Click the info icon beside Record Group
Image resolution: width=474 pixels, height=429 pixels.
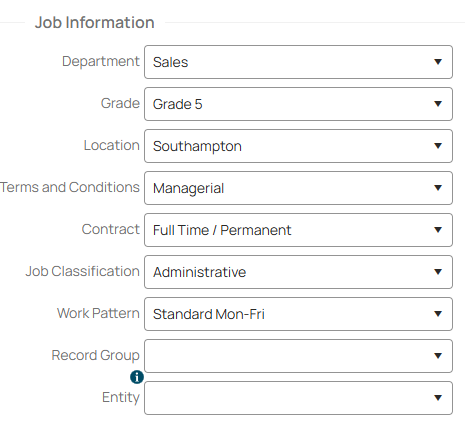tap(137, 377)
